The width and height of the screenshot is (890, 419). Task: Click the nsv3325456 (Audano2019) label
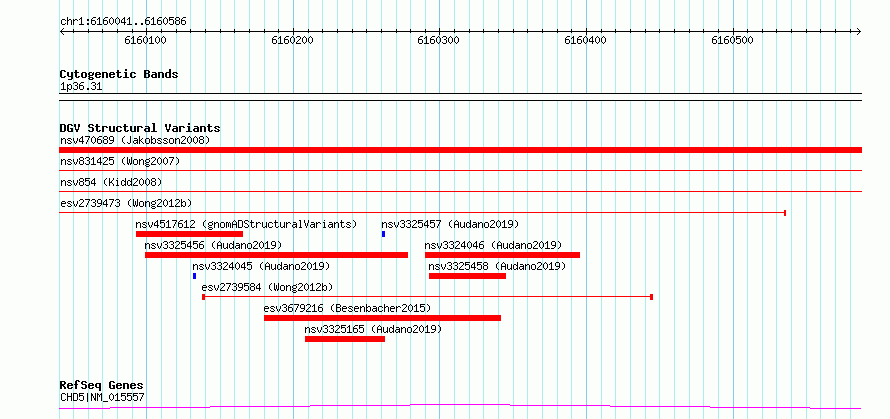(x=213, y=245)
